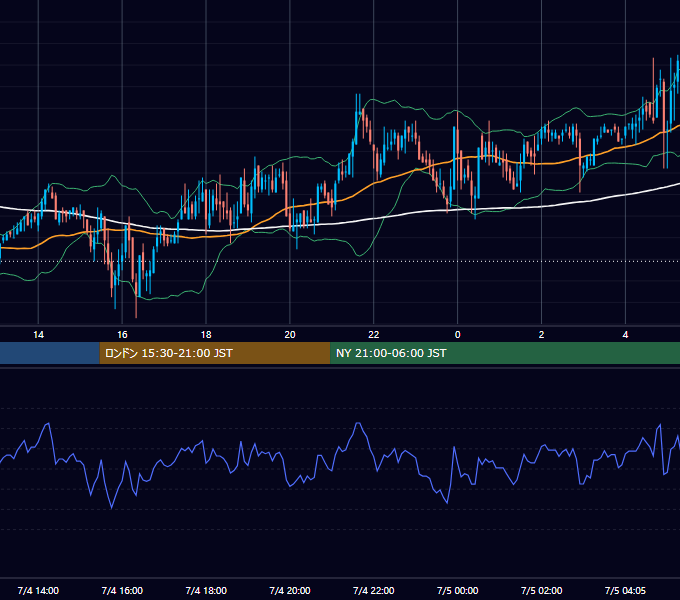Click the '22' hour label on price chart axis
The height and width of the screenshot is (600, 680).
[373, 335]
